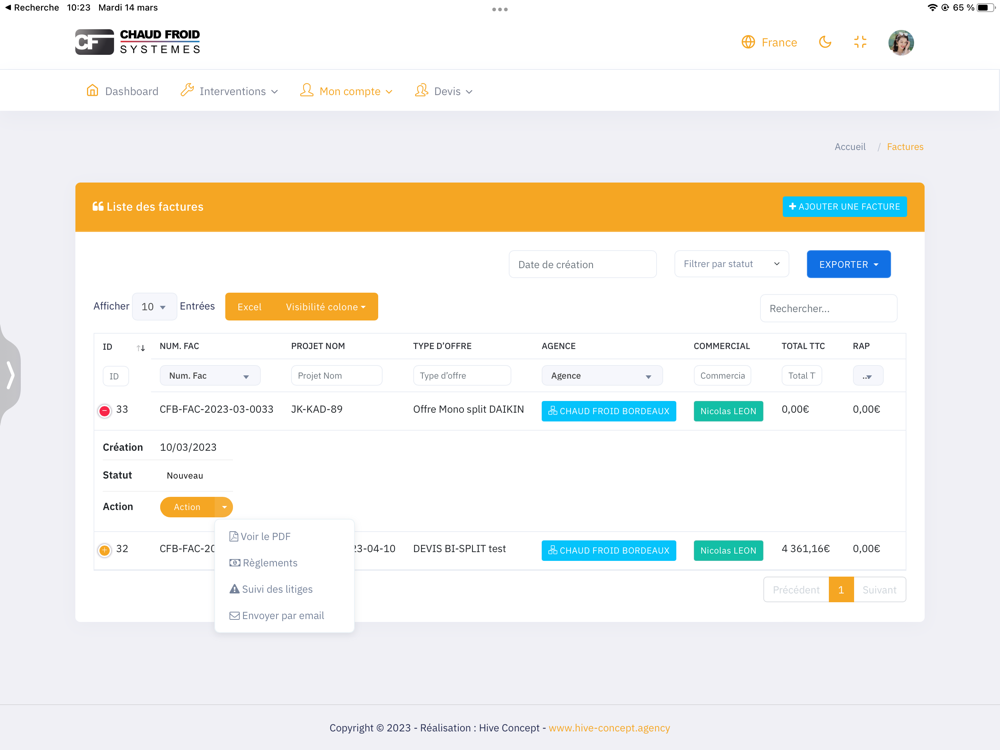Click the ID filter input
The width and height of the screenshot is (1000, 750).
pos(115,376)
